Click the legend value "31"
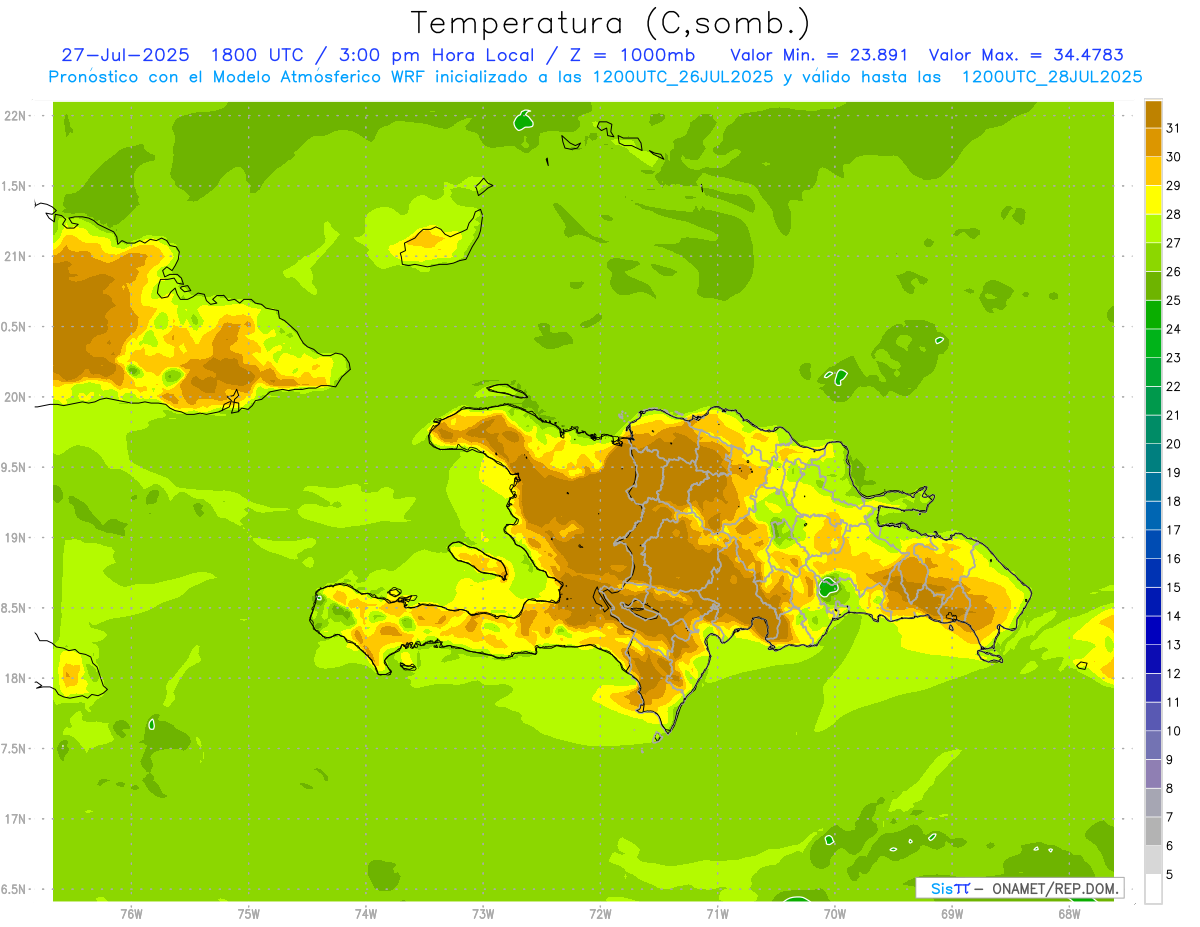 [x=1174, y=127]
